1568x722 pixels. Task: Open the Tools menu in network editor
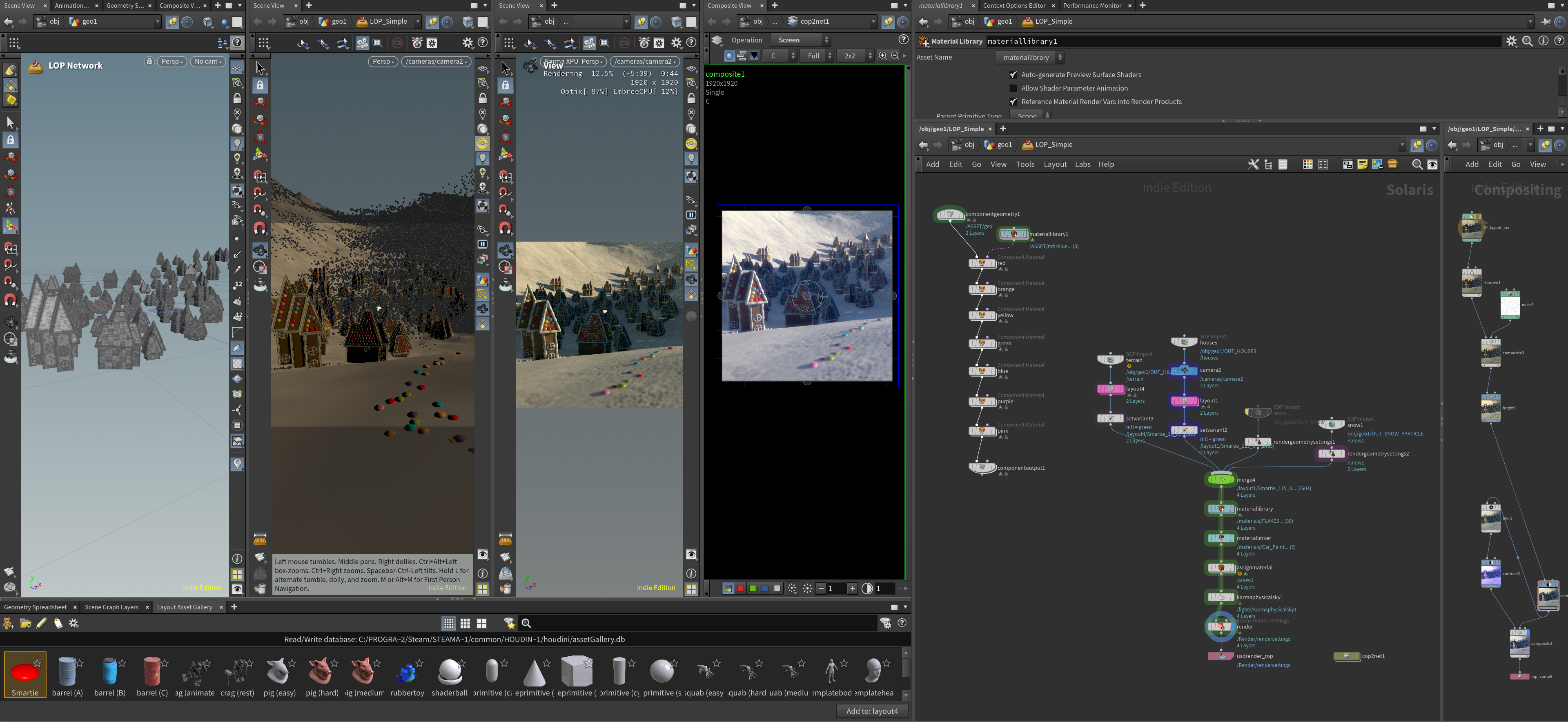[x=1025, y=164]
